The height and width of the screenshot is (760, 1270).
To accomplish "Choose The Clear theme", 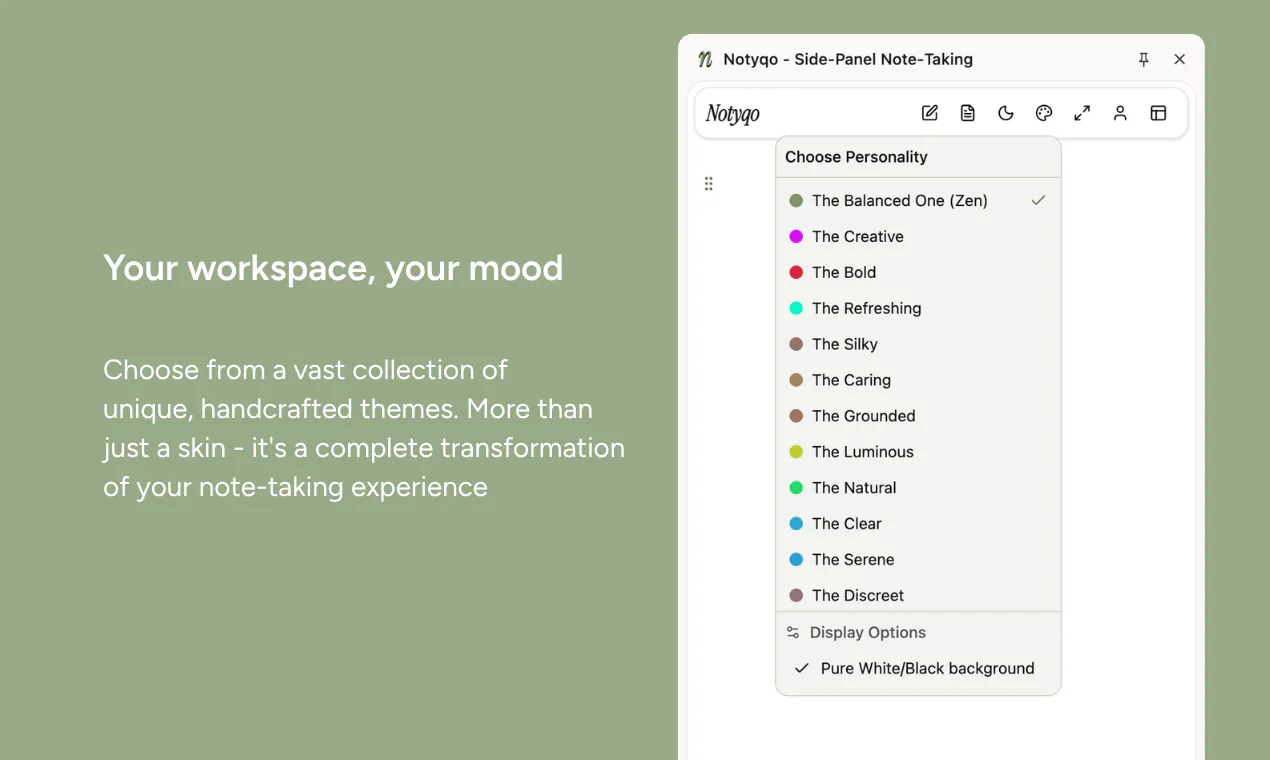I will click(918, 524).
